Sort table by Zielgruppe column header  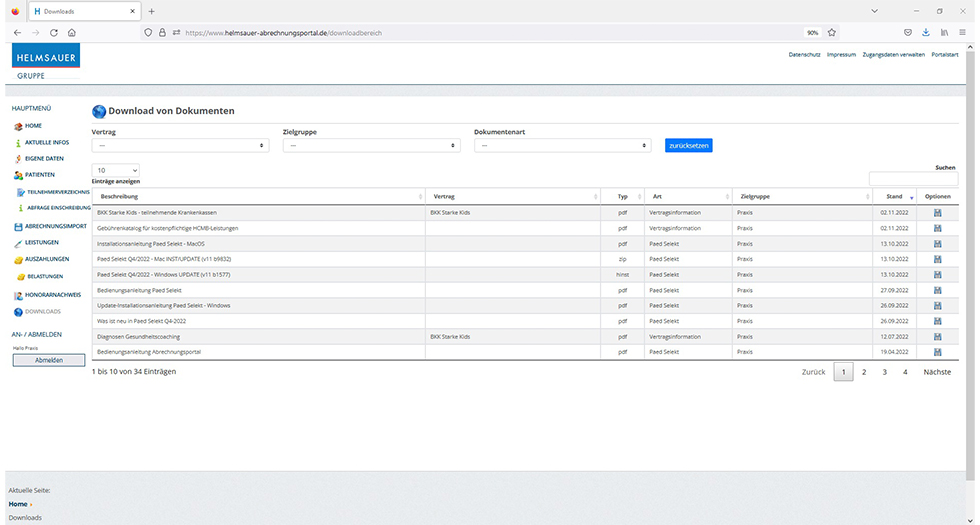[802, 196]
